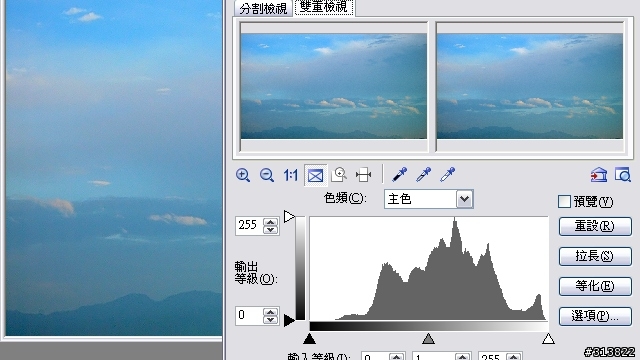Pick the white point eyedropper
Viewport: 640px width, 360px height.
(447, 175)
